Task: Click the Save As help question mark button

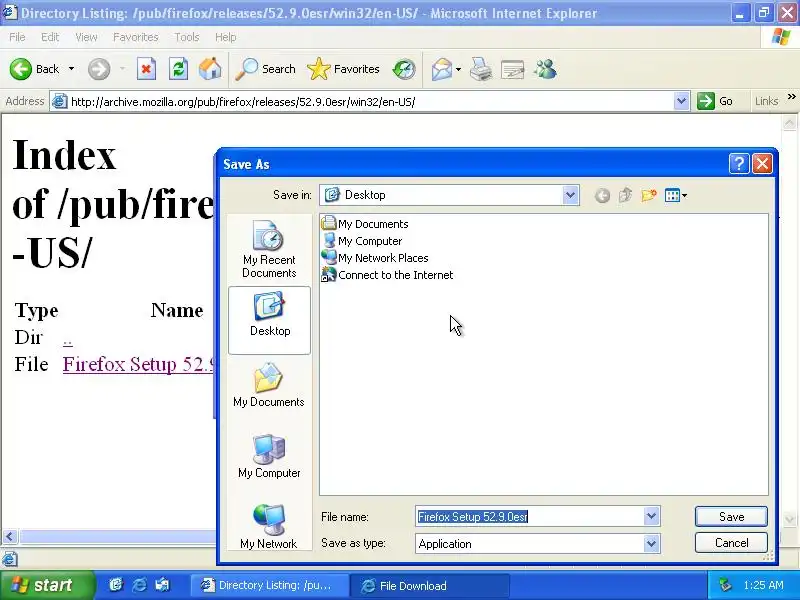Action: (x=739, y=164)
